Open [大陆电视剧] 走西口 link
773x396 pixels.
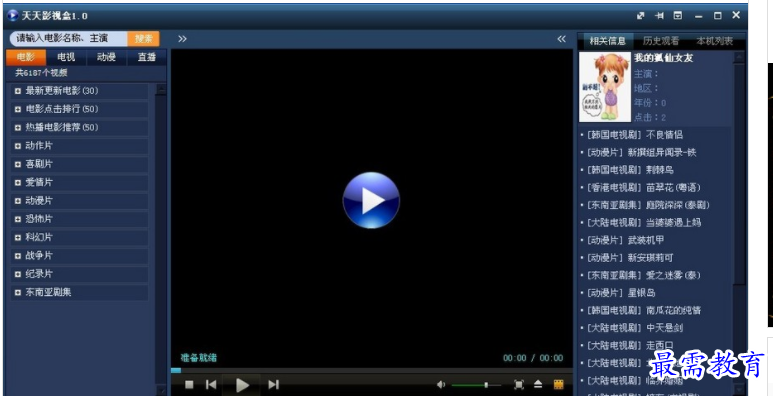[x=631, y=345]
